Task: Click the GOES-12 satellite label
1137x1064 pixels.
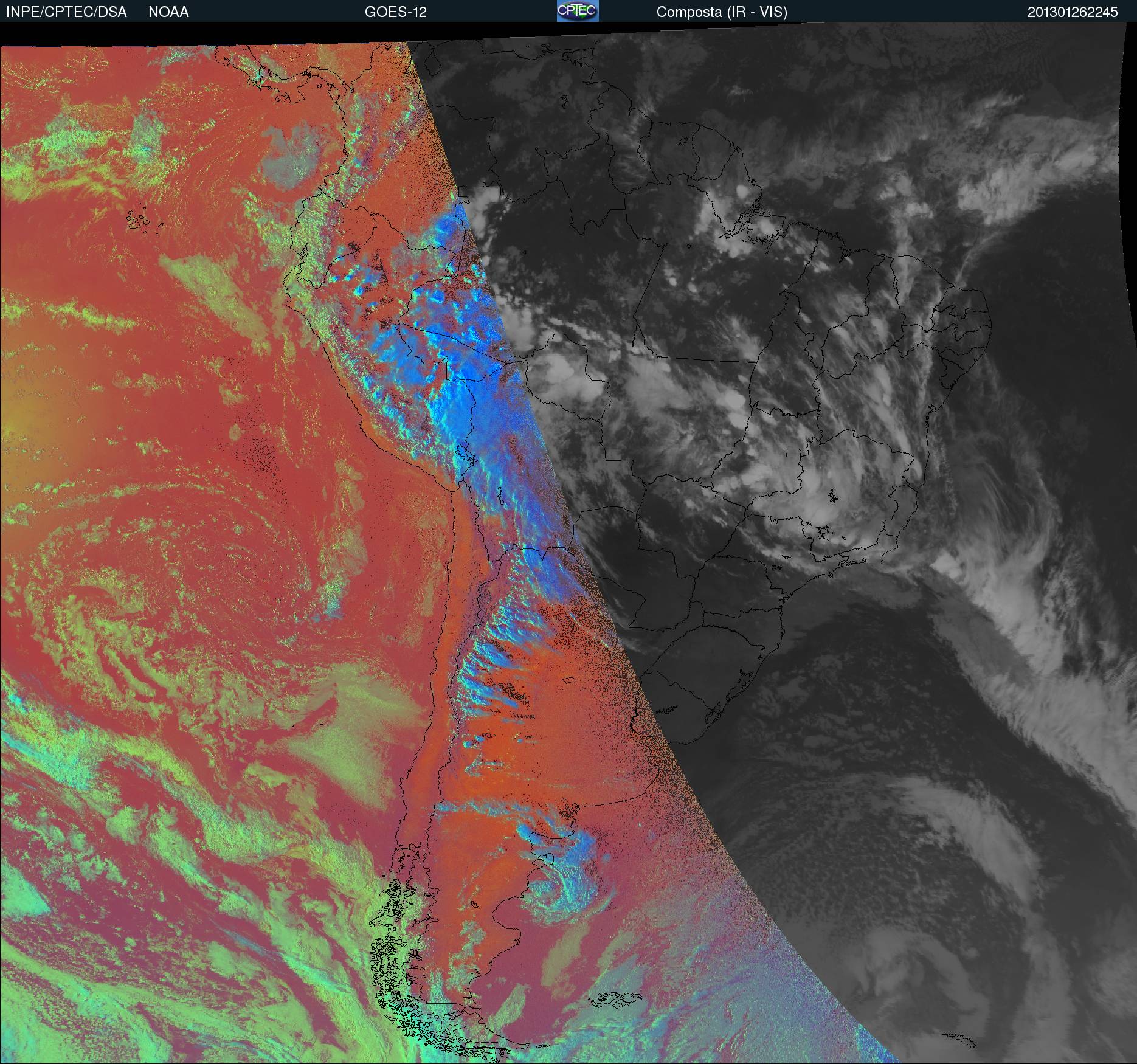Action: click(395, 12)
